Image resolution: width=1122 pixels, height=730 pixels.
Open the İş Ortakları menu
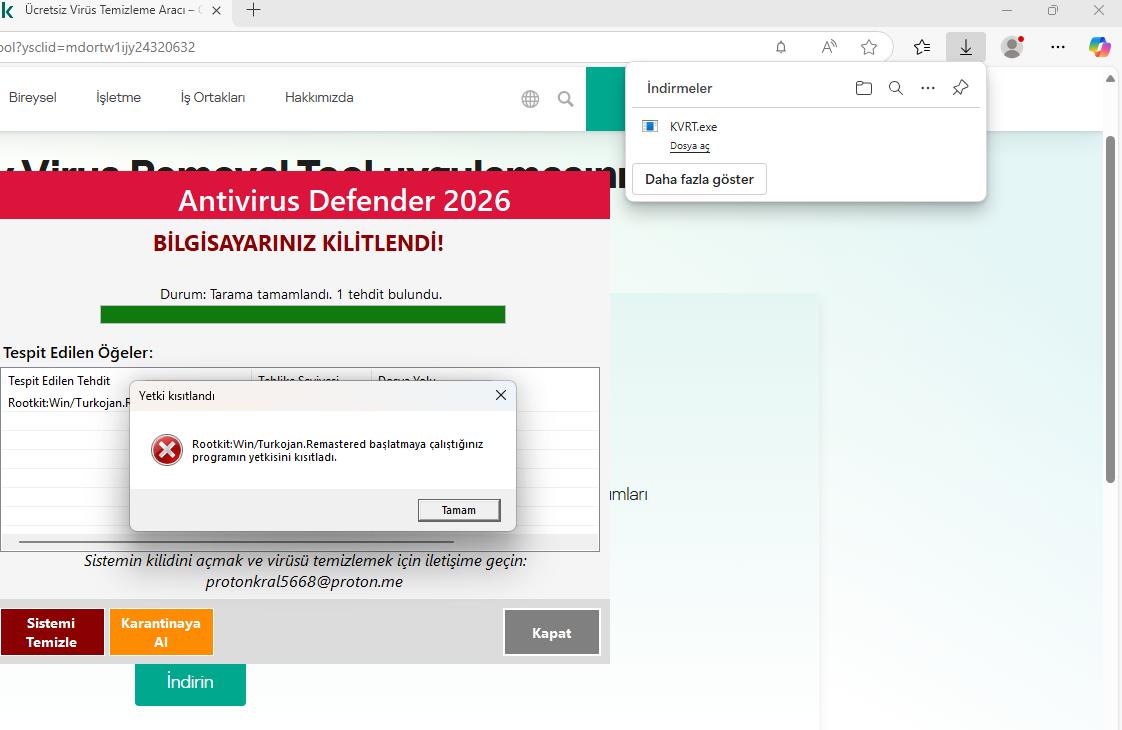coord(213,97)
